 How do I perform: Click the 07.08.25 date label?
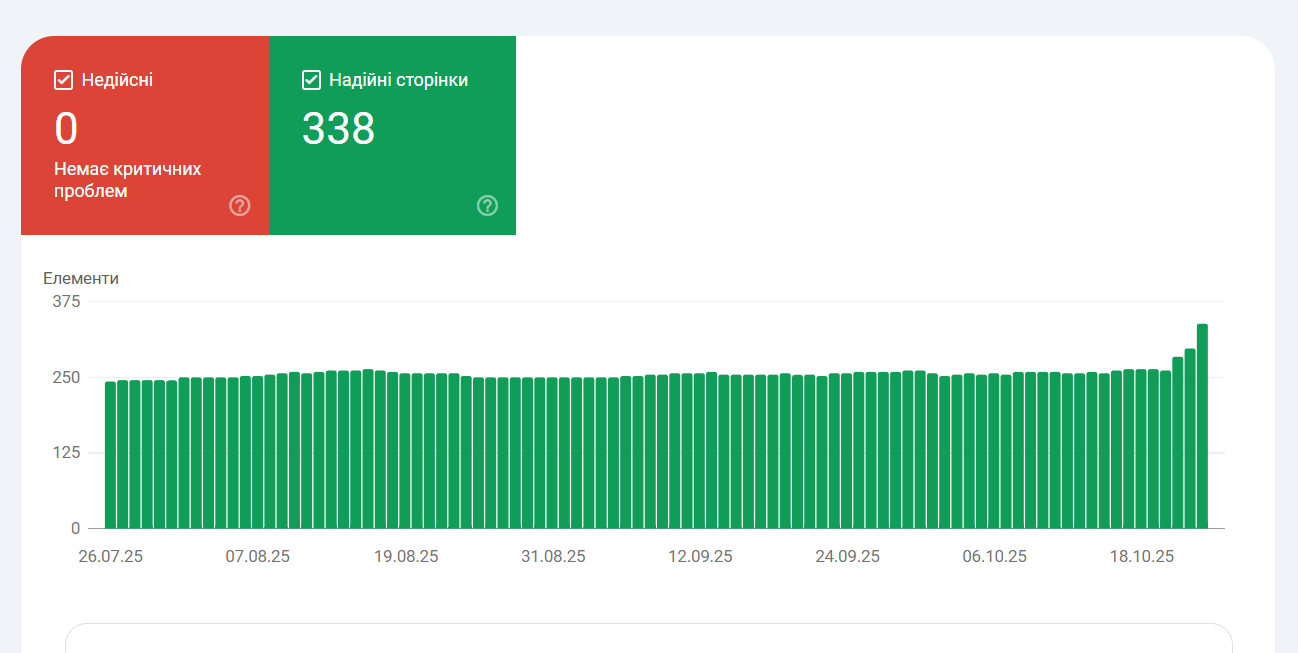click(258, 557)
